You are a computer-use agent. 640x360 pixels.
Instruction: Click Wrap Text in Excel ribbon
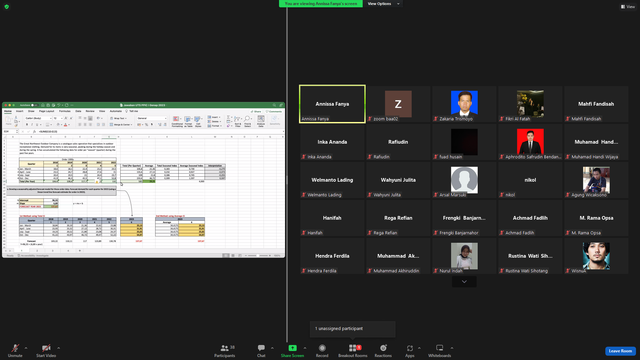point(118,118)
